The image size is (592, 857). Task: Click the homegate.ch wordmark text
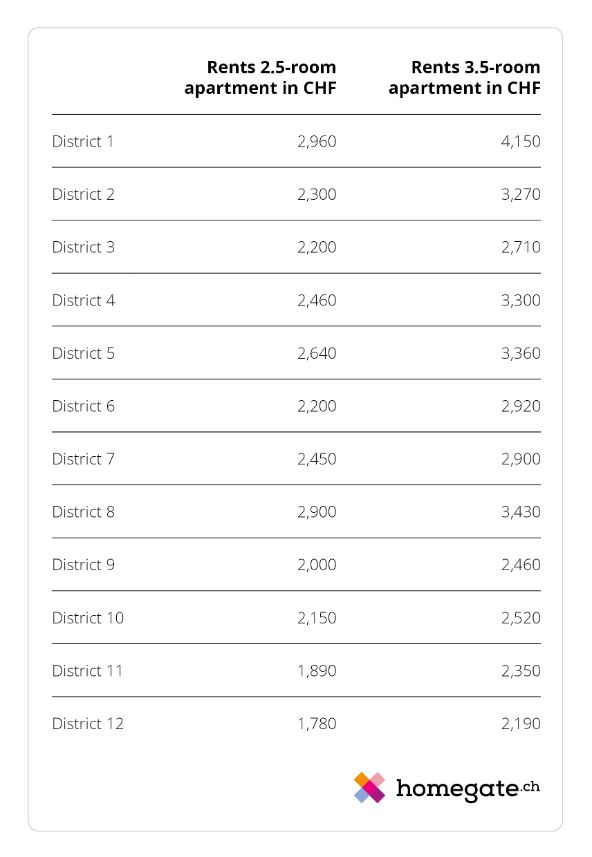pos(468,789)
